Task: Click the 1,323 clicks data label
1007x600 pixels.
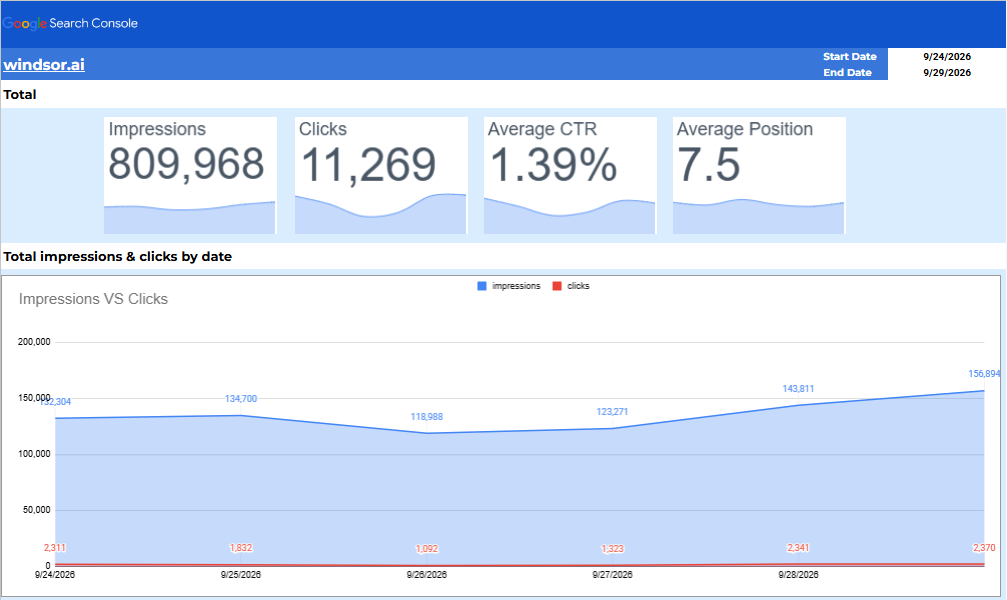Action: click(x=612, y=549)
